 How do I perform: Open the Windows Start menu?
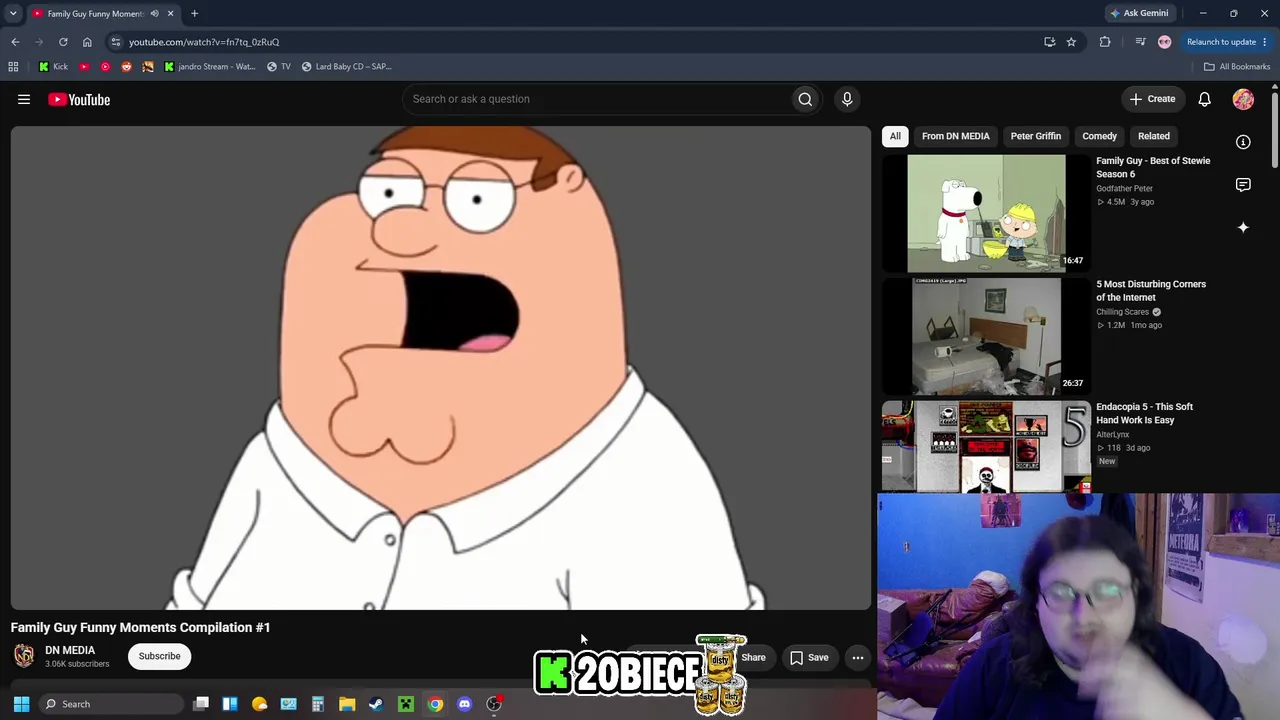click(x=21, y=704)
